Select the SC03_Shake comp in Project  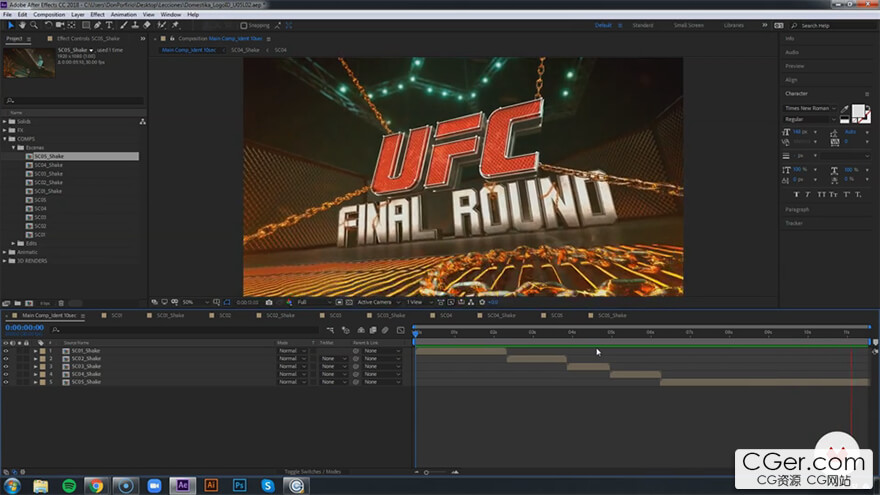[x=48, y=174]
